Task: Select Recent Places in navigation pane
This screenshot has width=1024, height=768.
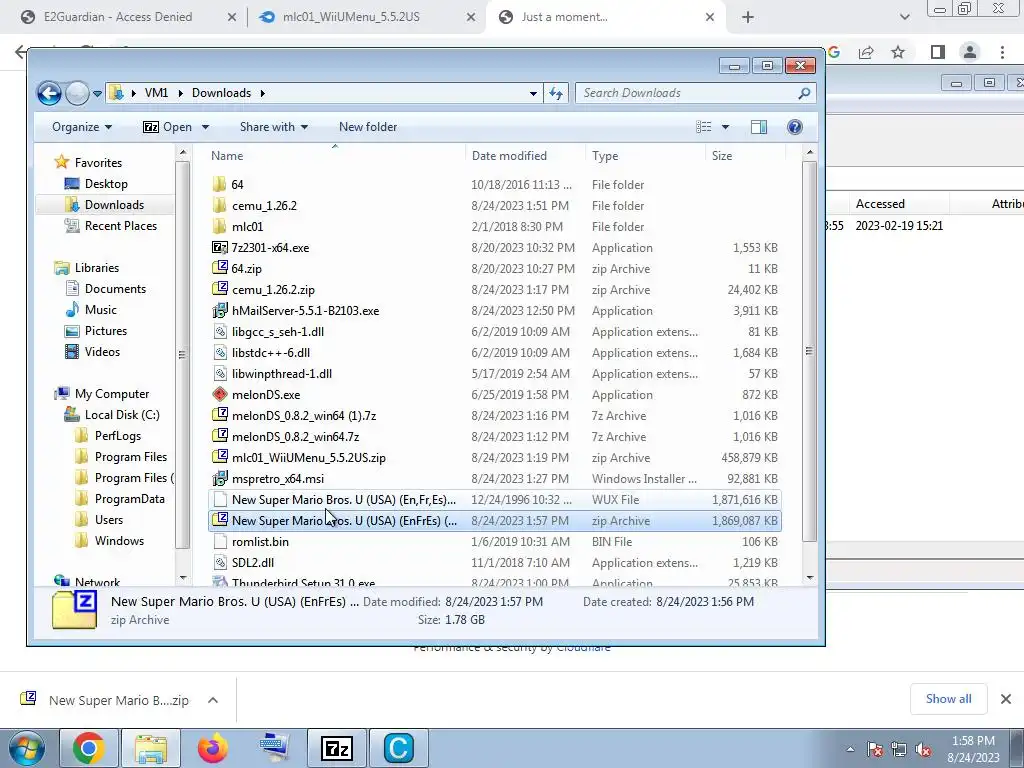Action: tap(121, 226)
